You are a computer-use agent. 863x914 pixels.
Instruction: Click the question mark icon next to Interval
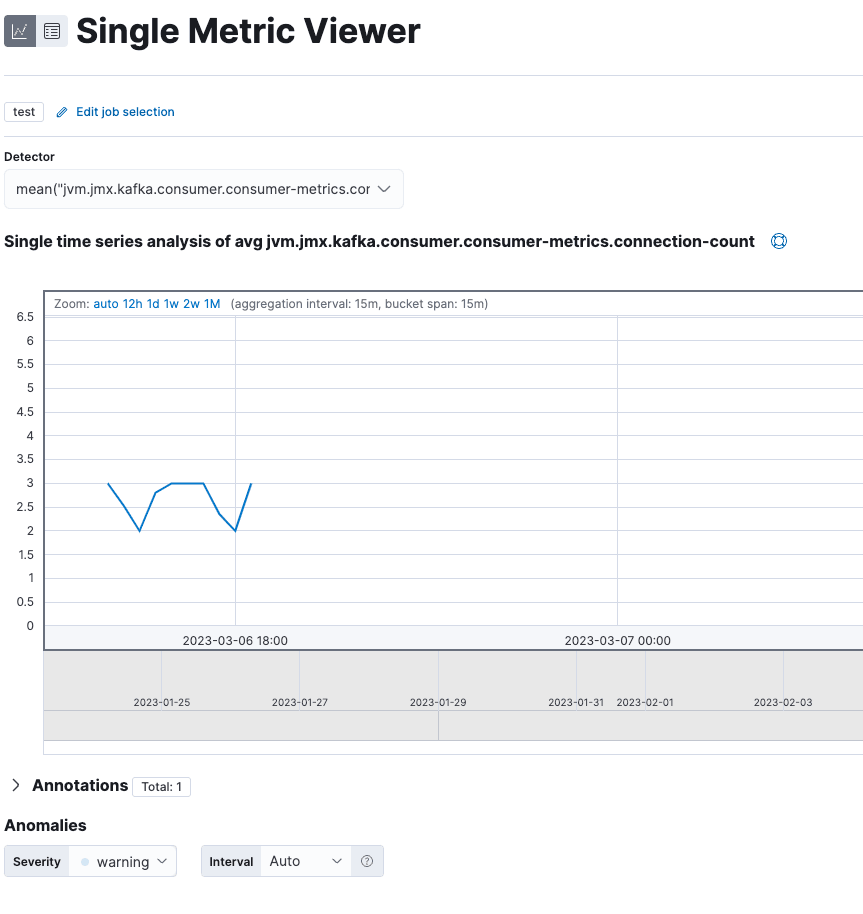[x=367, y=861]
